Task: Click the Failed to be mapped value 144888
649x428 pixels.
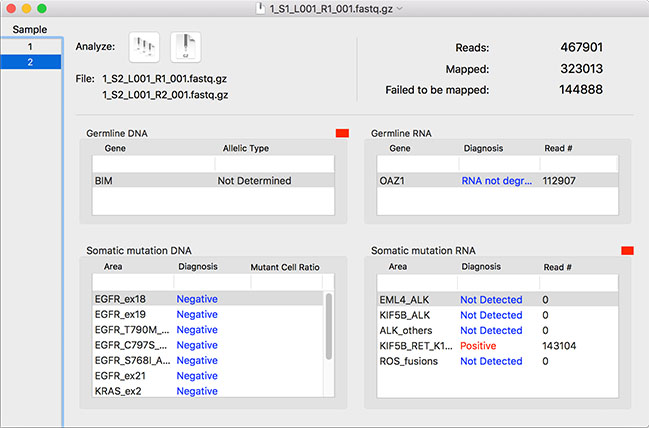Action: click(581, 89)
